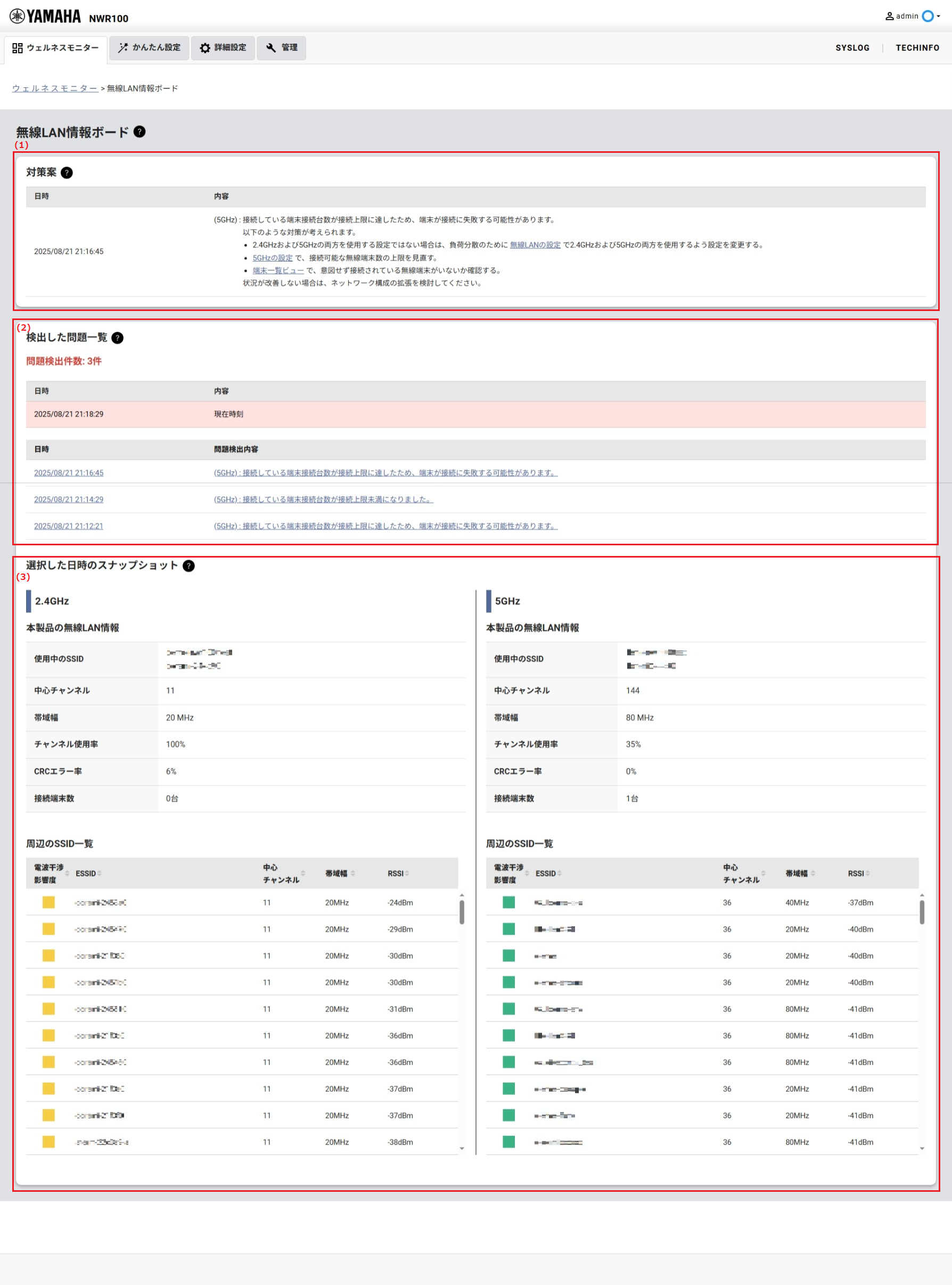Screen dimensions: 952x1285
Task: Open the SYSLOG link
Action: [x=852, y=48]
